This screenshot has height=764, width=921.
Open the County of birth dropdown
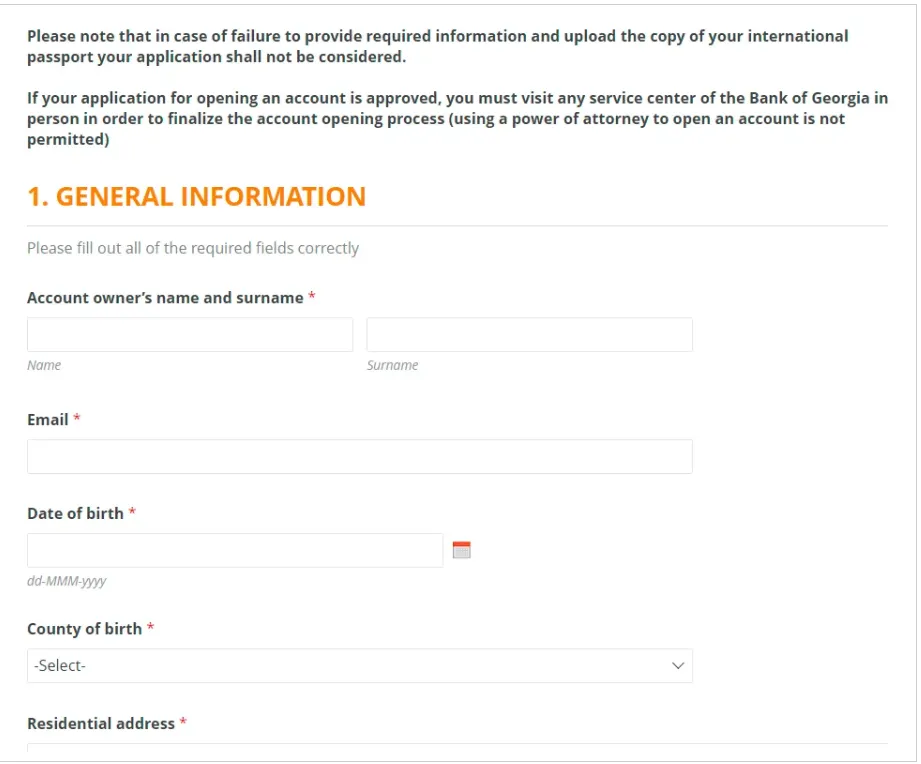(359, 665)
